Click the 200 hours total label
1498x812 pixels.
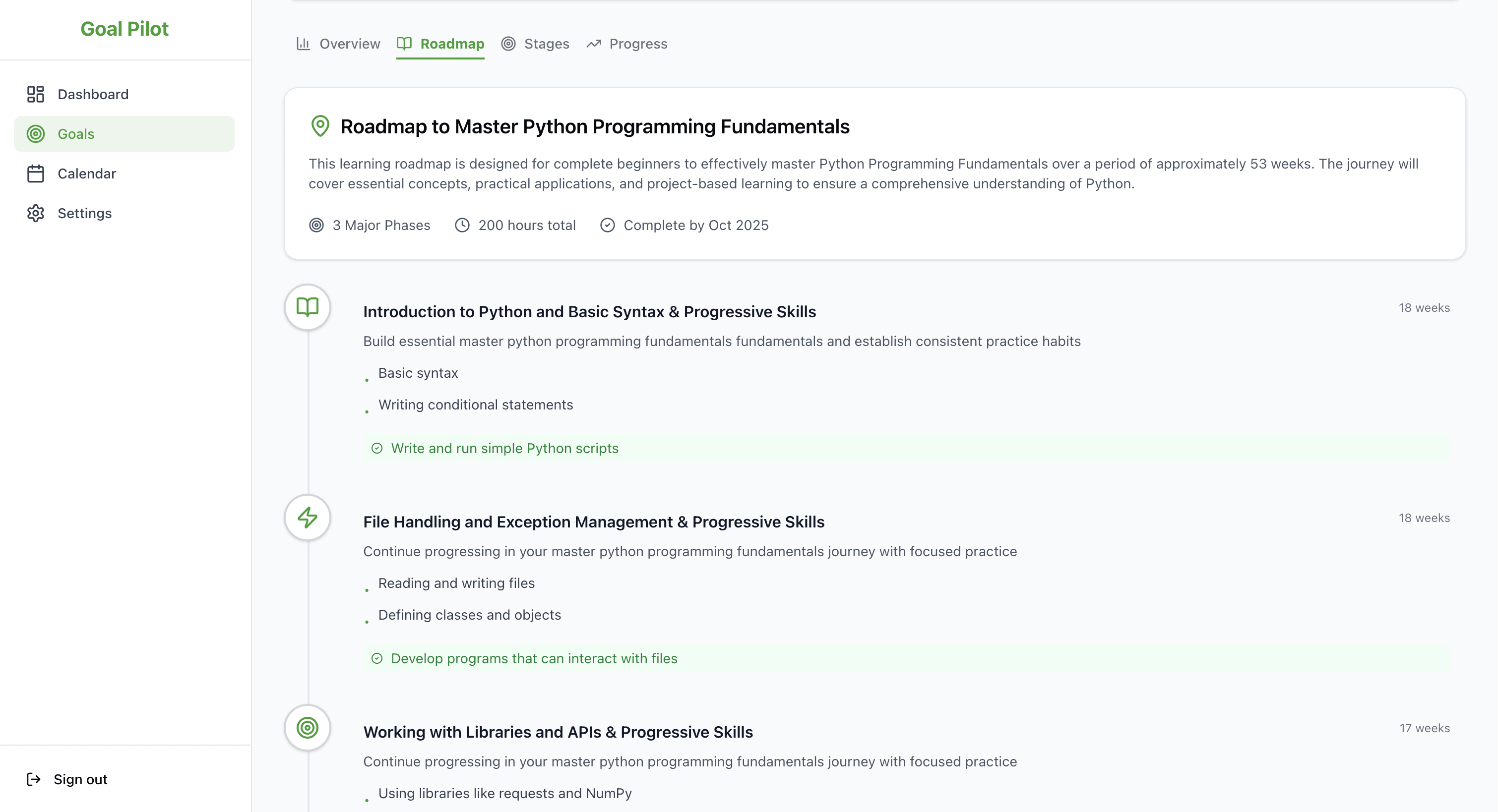coord(527,225)
